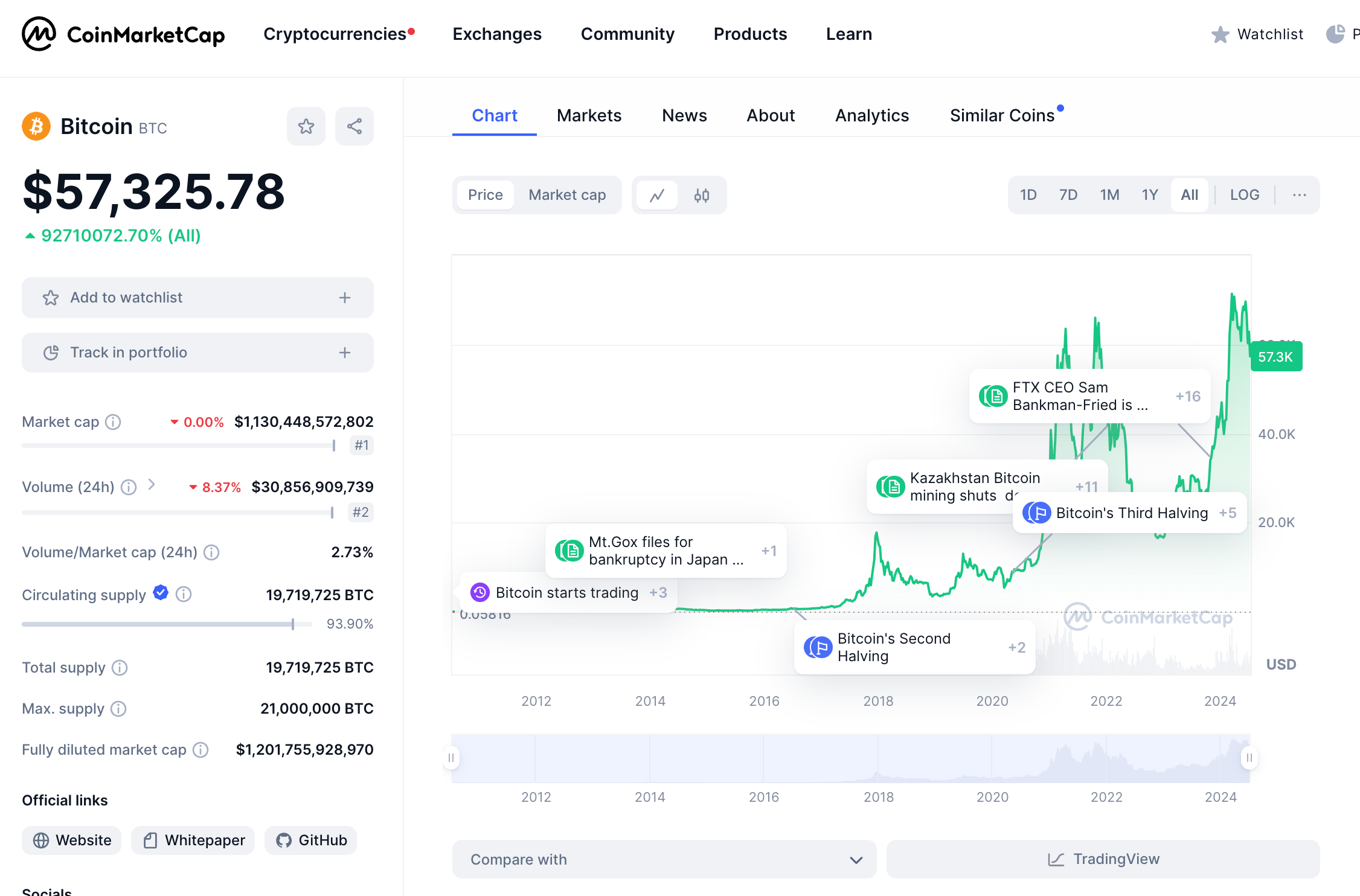This screenshot has width=1360, height=896.
Task: Click the Add to watchlist button
Action: pos(197,298)
